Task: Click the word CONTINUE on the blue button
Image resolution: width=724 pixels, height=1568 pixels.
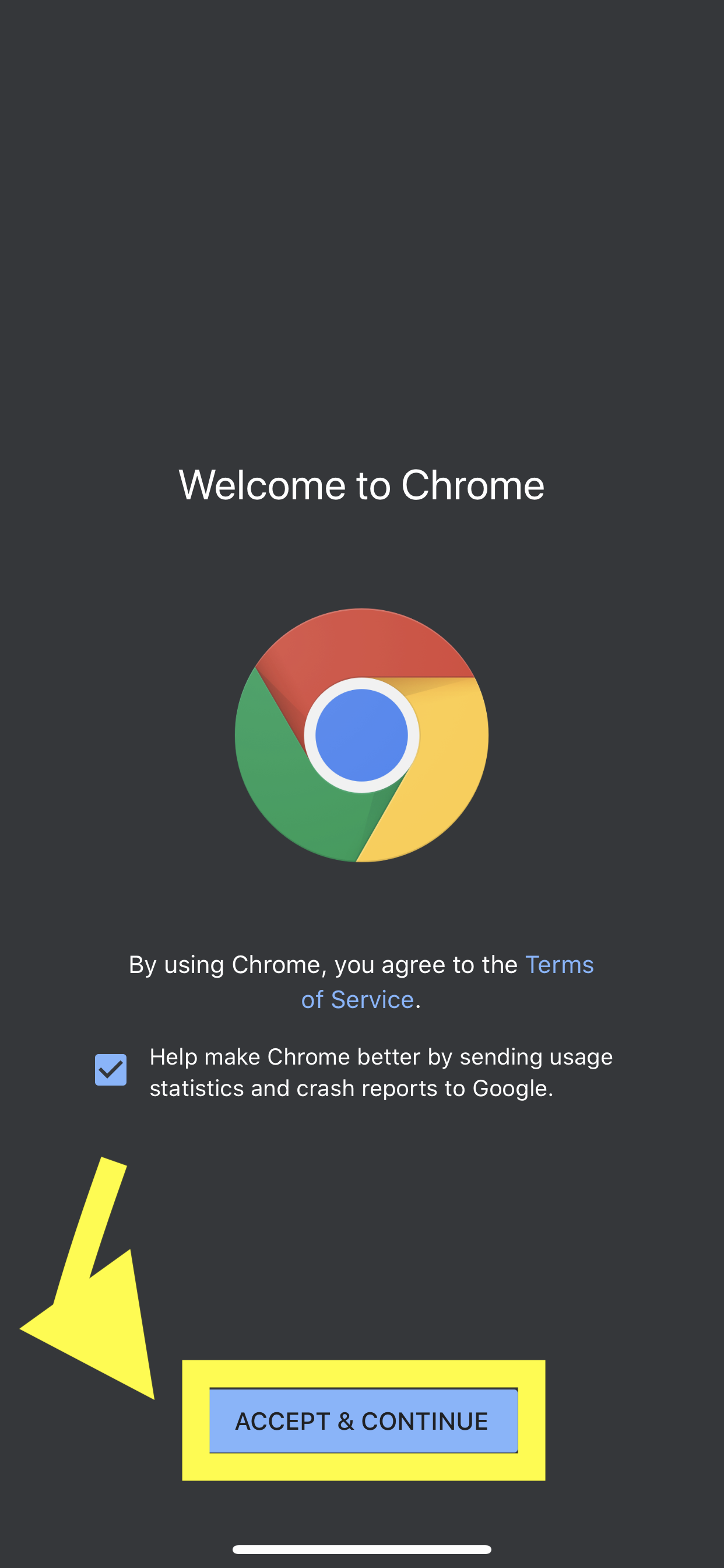Action: pyautogui.click(x=425, y=1422)
